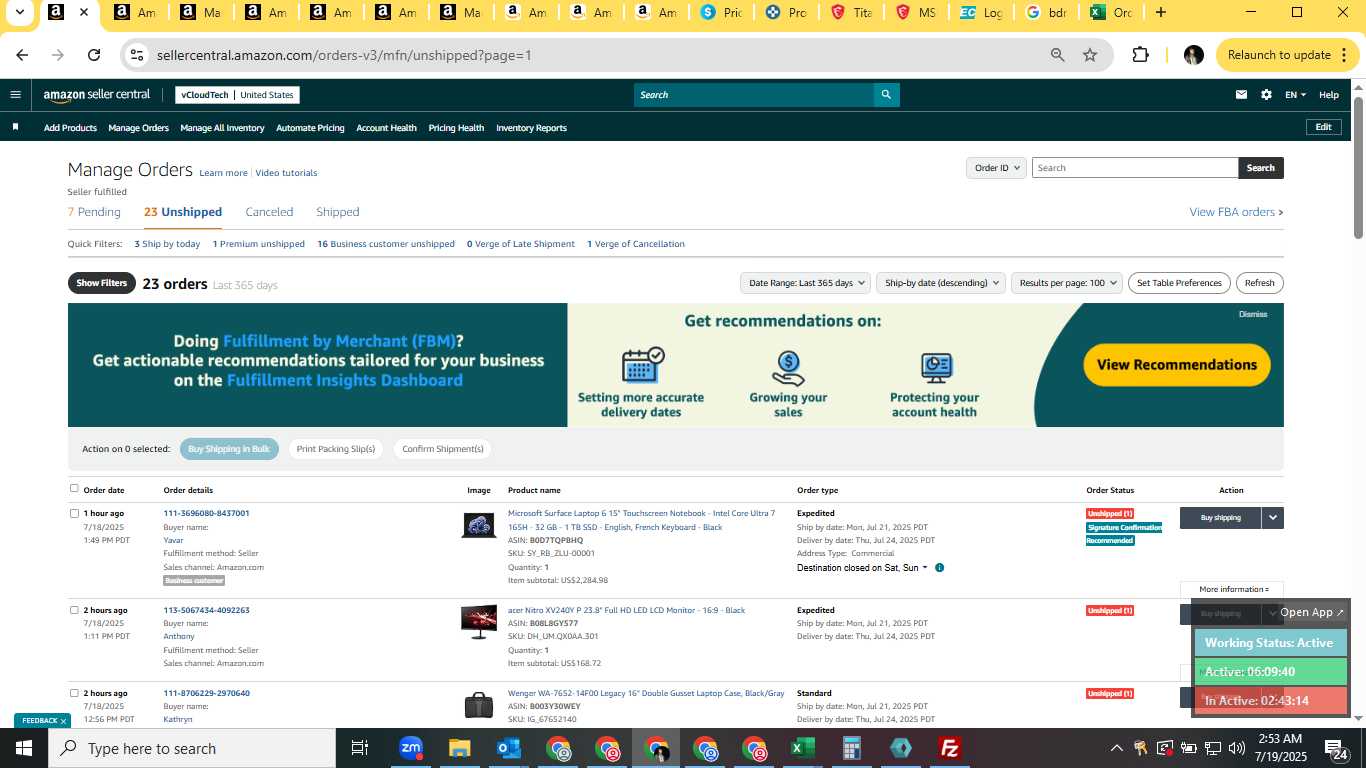The width and height of the screenshot is (1366, 768).
Task: Open Account Health menu item
Action: (x=386, y=128)
